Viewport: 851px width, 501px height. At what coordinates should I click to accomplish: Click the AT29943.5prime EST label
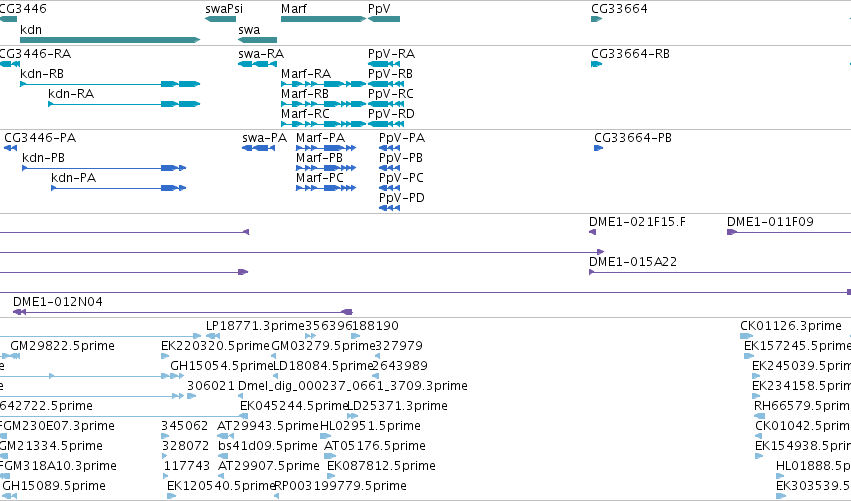[x=268, y=426]
